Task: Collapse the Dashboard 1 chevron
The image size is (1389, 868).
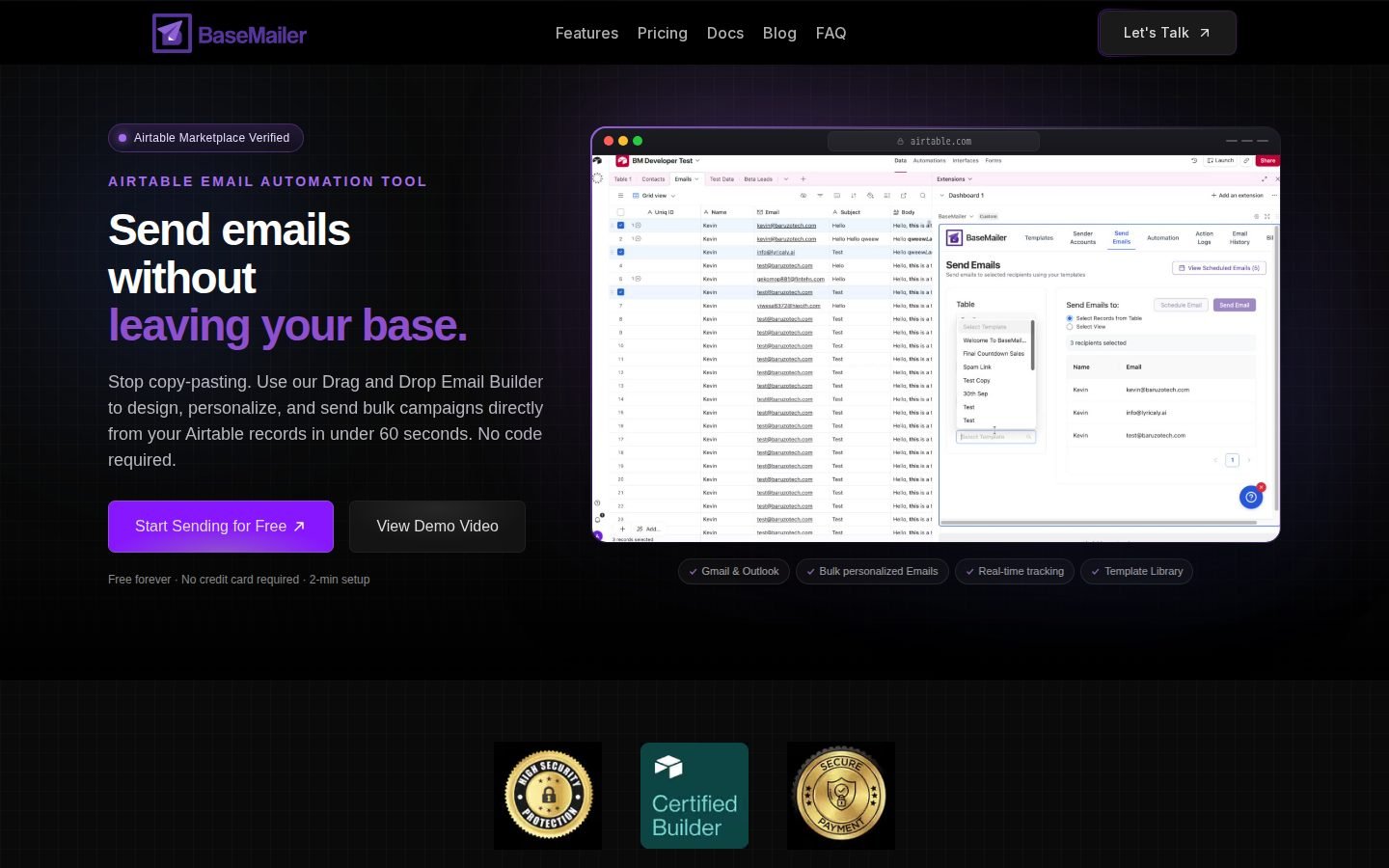Action: (941, 196)
